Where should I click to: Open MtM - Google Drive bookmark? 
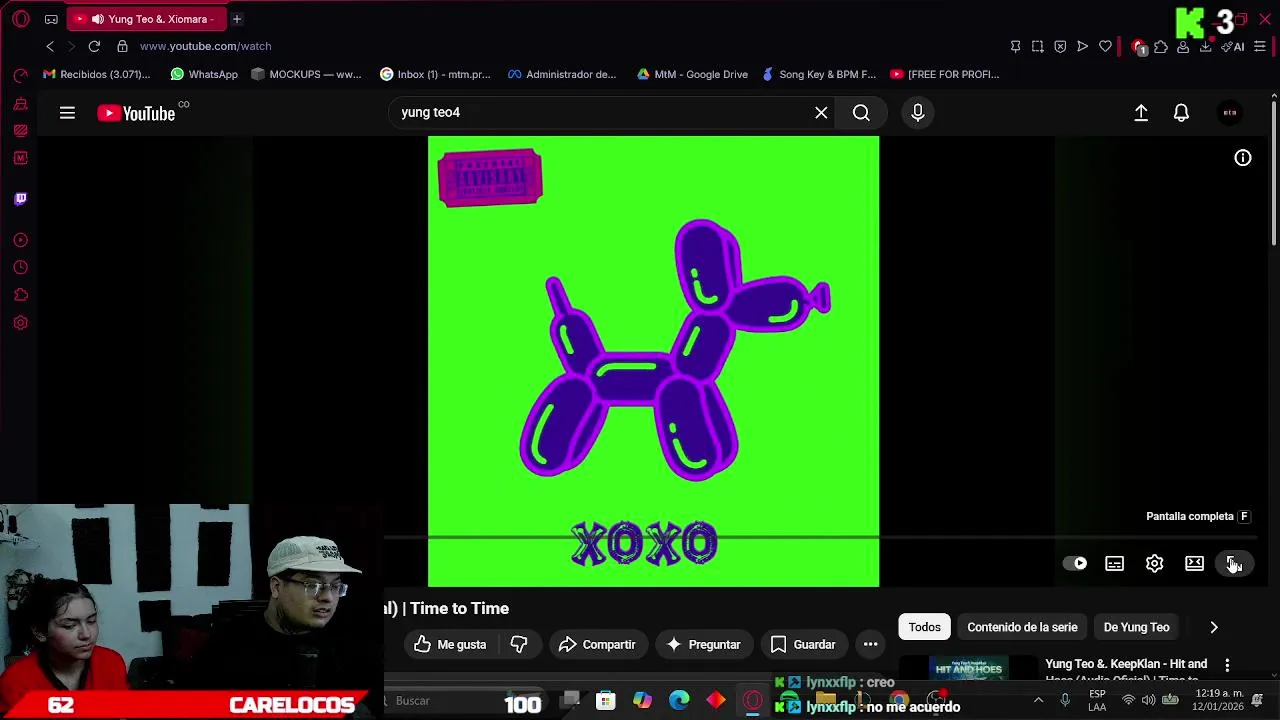(692, 74)
